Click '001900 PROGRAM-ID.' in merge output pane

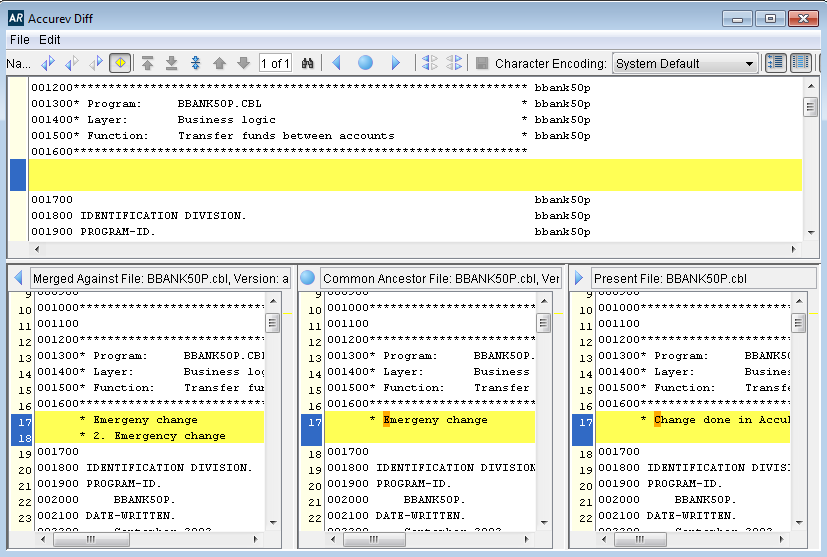(93, 232)
